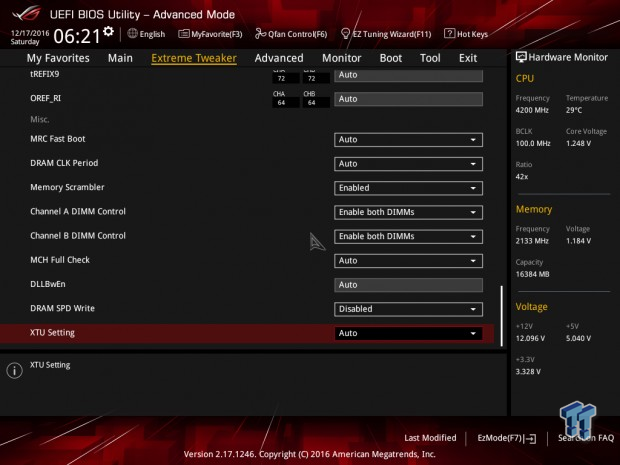This screenshot has height=465, width=620.
Task: Click the OREF_RI label
Action: point(45,98)
